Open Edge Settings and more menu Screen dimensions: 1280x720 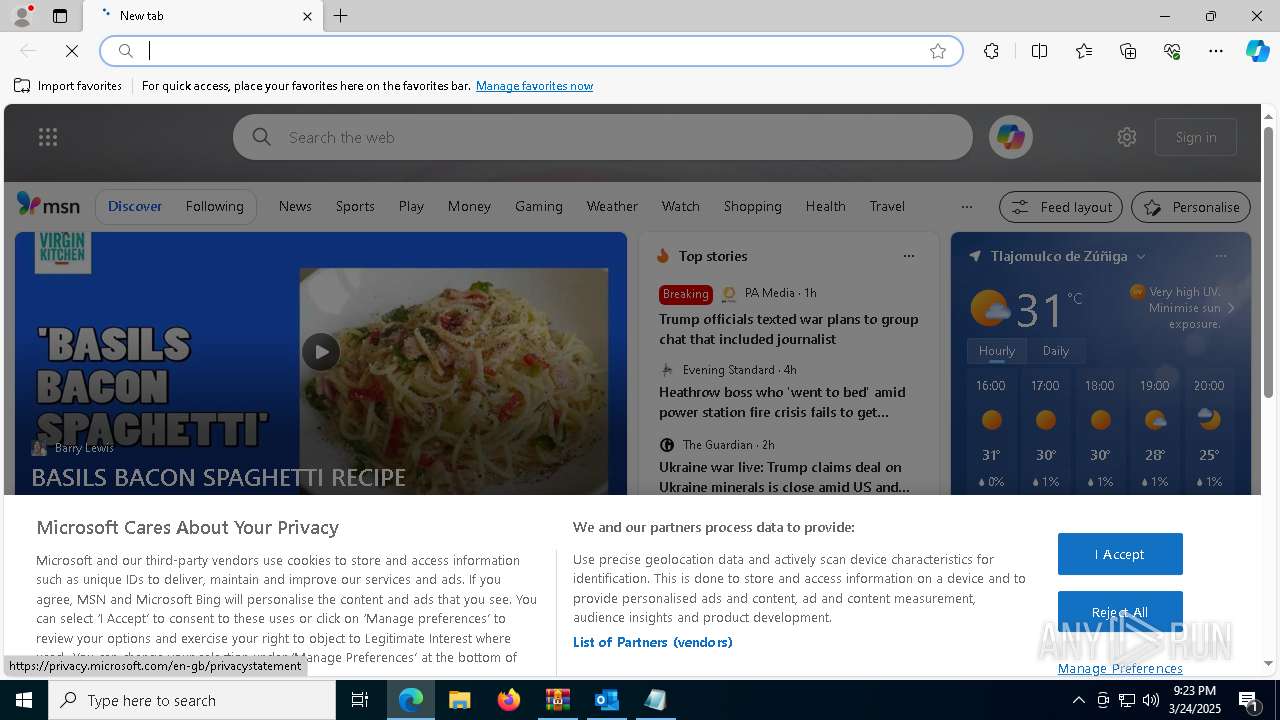coord(1216,51)
